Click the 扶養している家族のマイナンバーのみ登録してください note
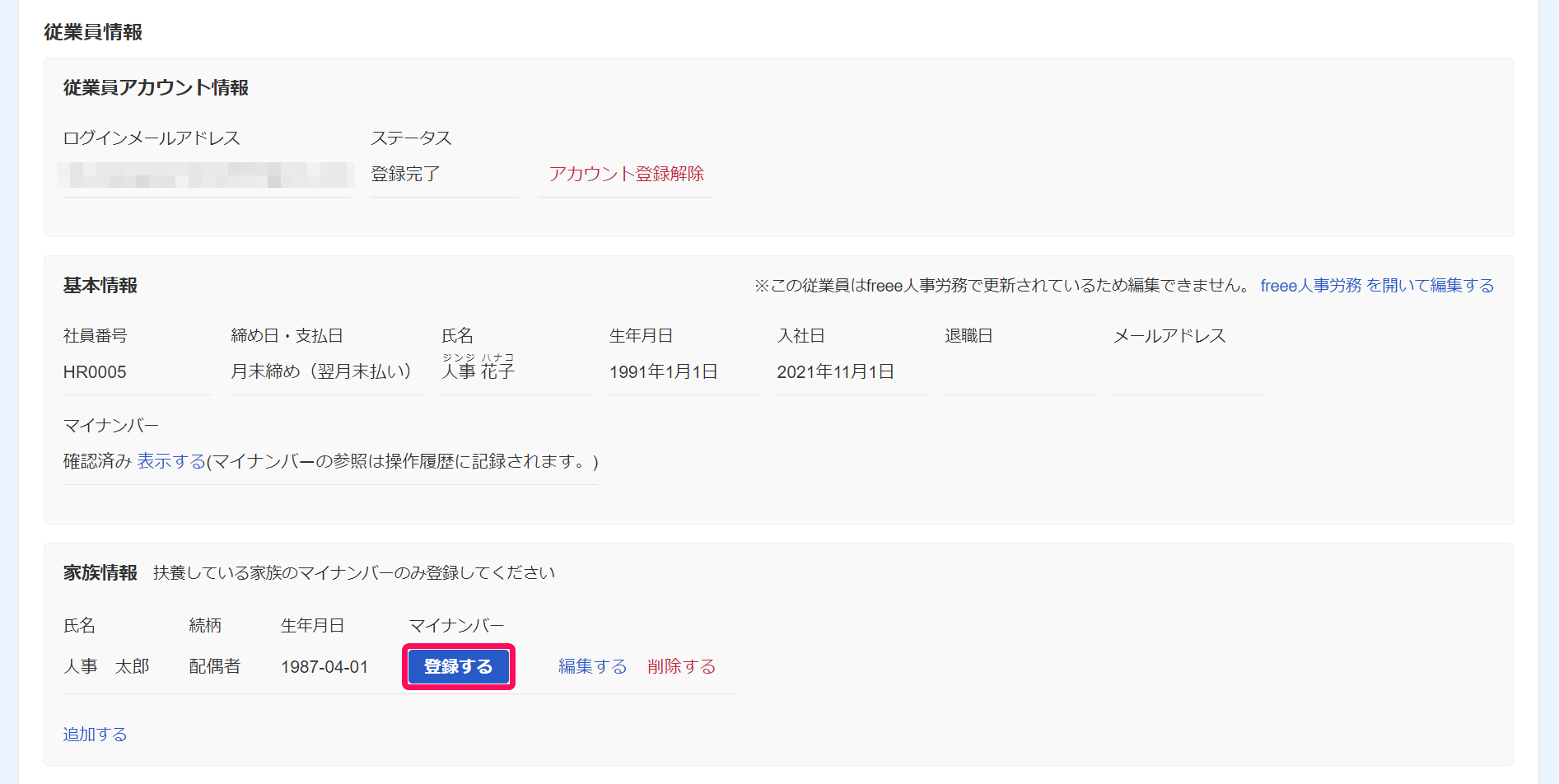The width and height of the screenshot is (1559, 784). click(x=354, y=573)
